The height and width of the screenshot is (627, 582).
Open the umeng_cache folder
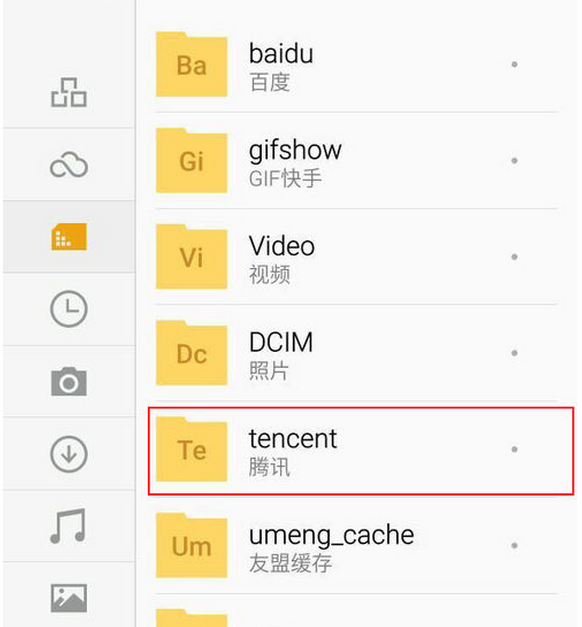click(356, 546)
